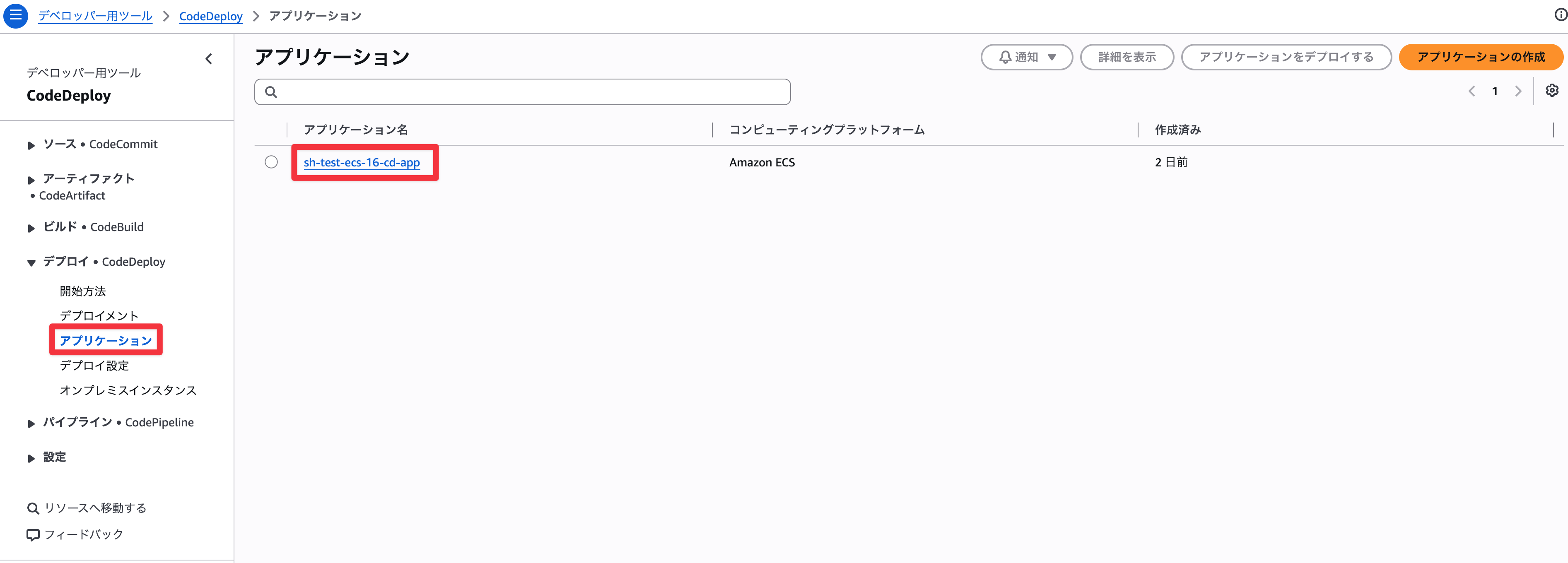Go to the previous page arrow
Image resolution: width=1568 pixels, height=563 pixels.
1472,91
